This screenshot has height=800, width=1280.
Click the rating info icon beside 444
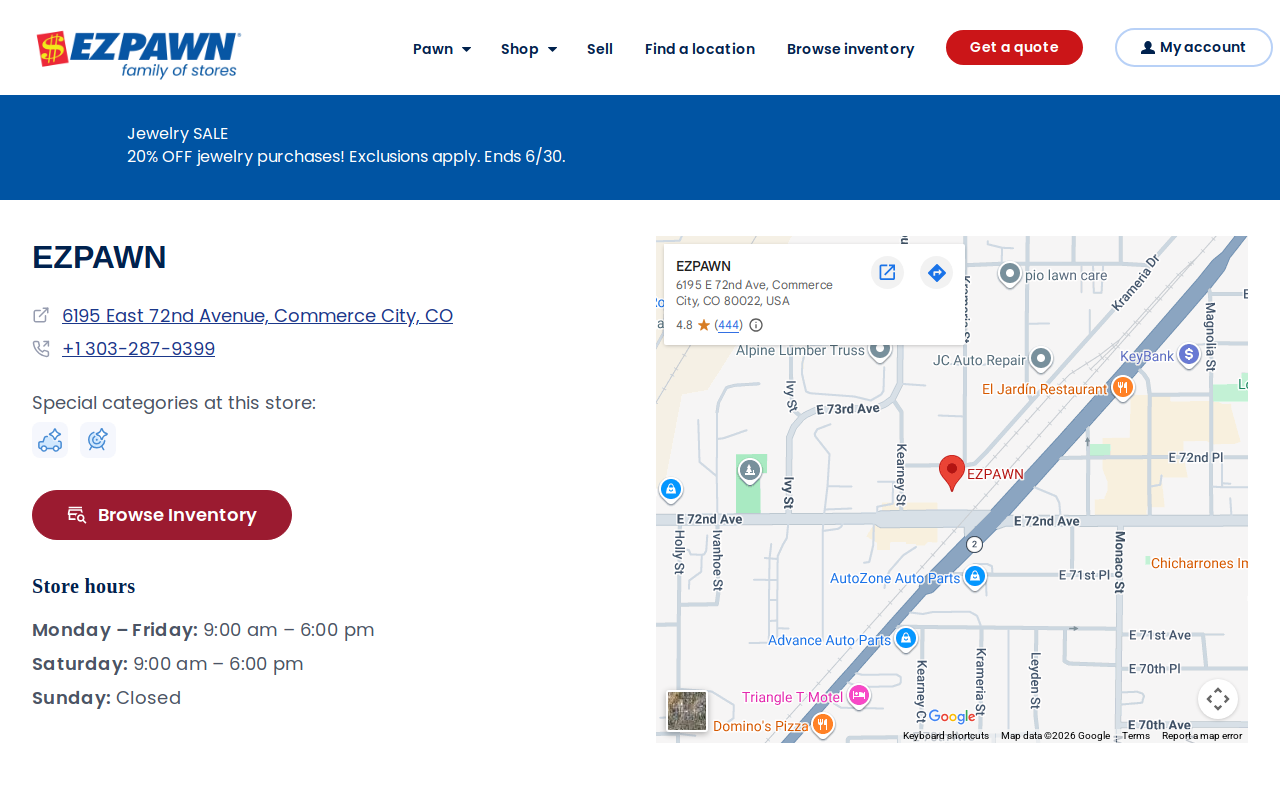(x=756, y=325)
